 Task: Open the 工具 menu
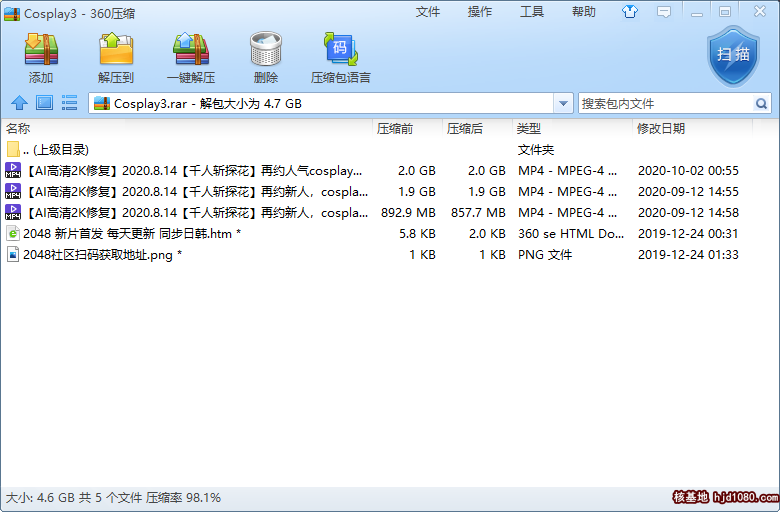532,12
